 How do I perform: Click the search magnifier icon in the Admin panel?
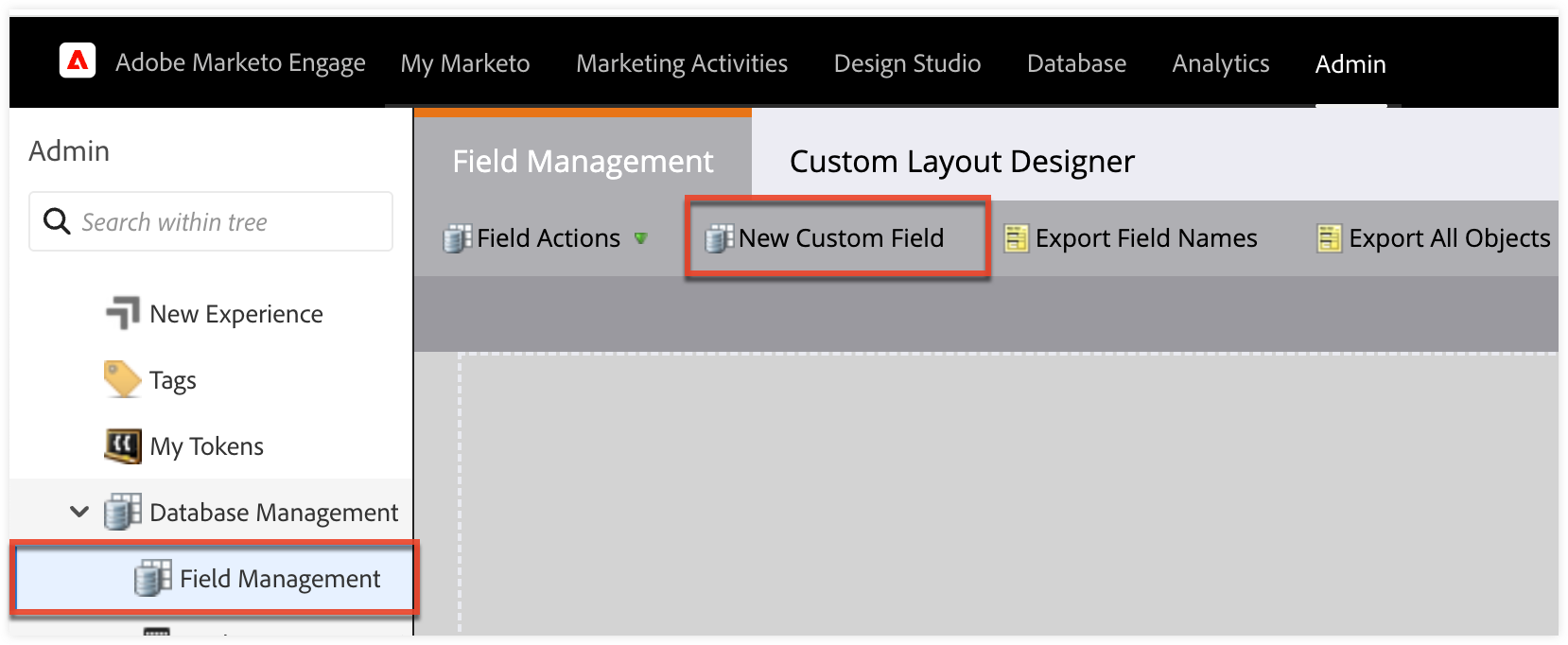pos(57,221)
